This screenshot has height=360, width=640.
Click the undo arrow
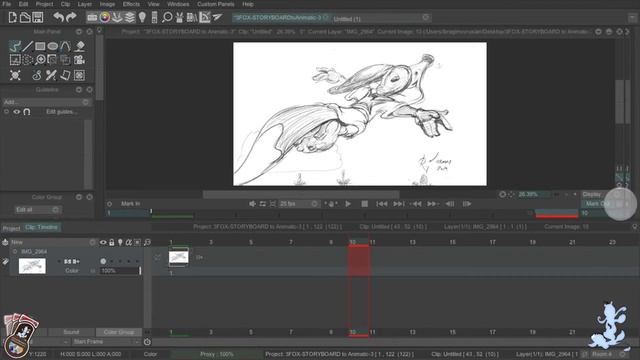pyautogui.click(x=58, y=17)
